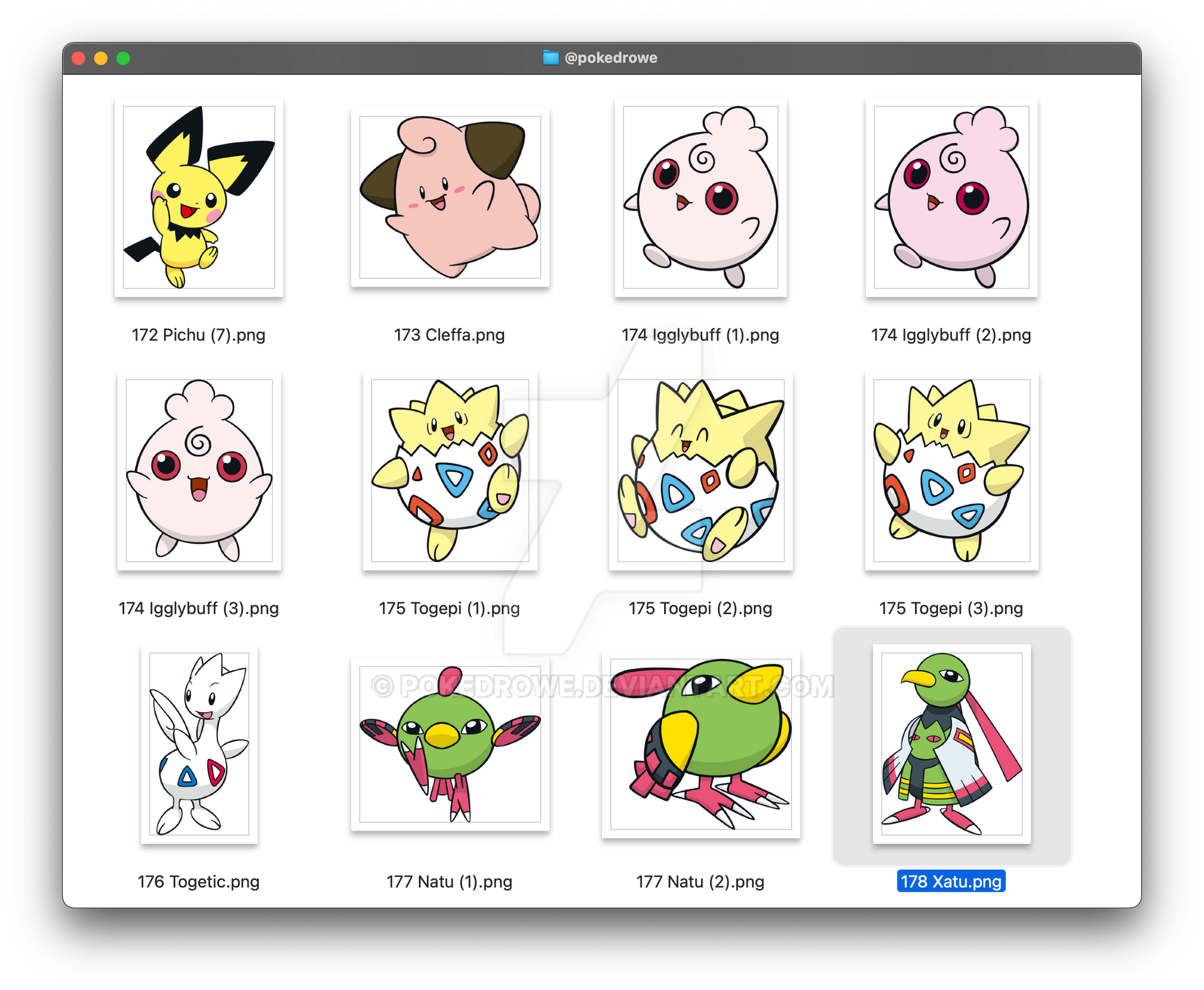Click the file name '175 Togepi (3).png'
This screenshot has height=990, width=1204.
[x=951, y=609]
